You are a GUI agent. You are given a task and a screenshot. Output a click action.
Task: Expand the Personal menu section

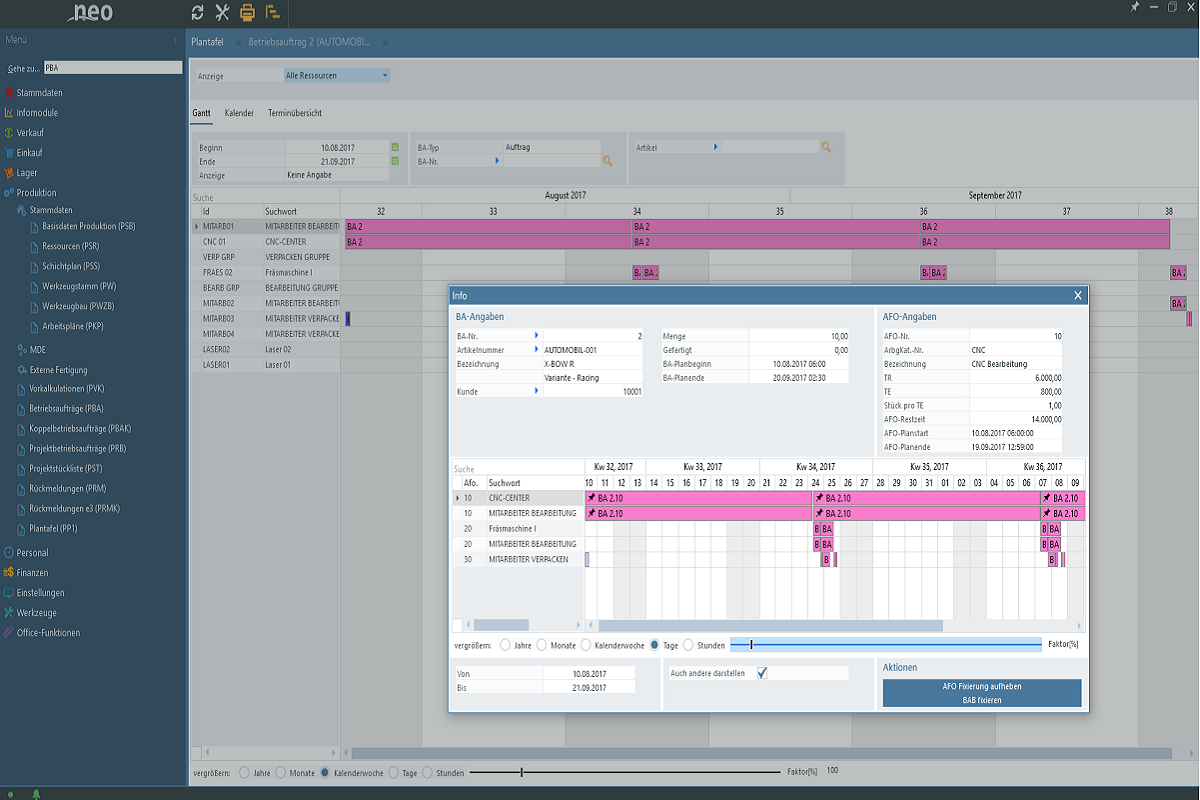pyautogui.click(x=32, y=552)
